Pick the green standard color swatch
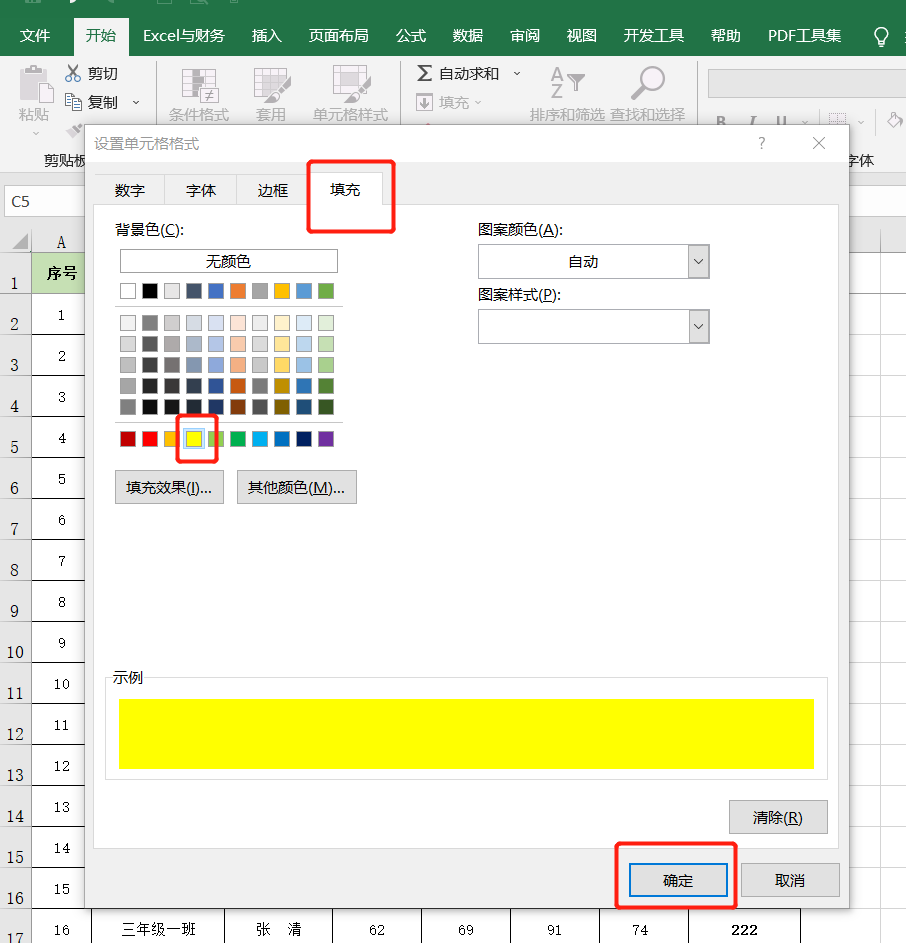This screenshot has height=943, width=906. tap(238, 439)
